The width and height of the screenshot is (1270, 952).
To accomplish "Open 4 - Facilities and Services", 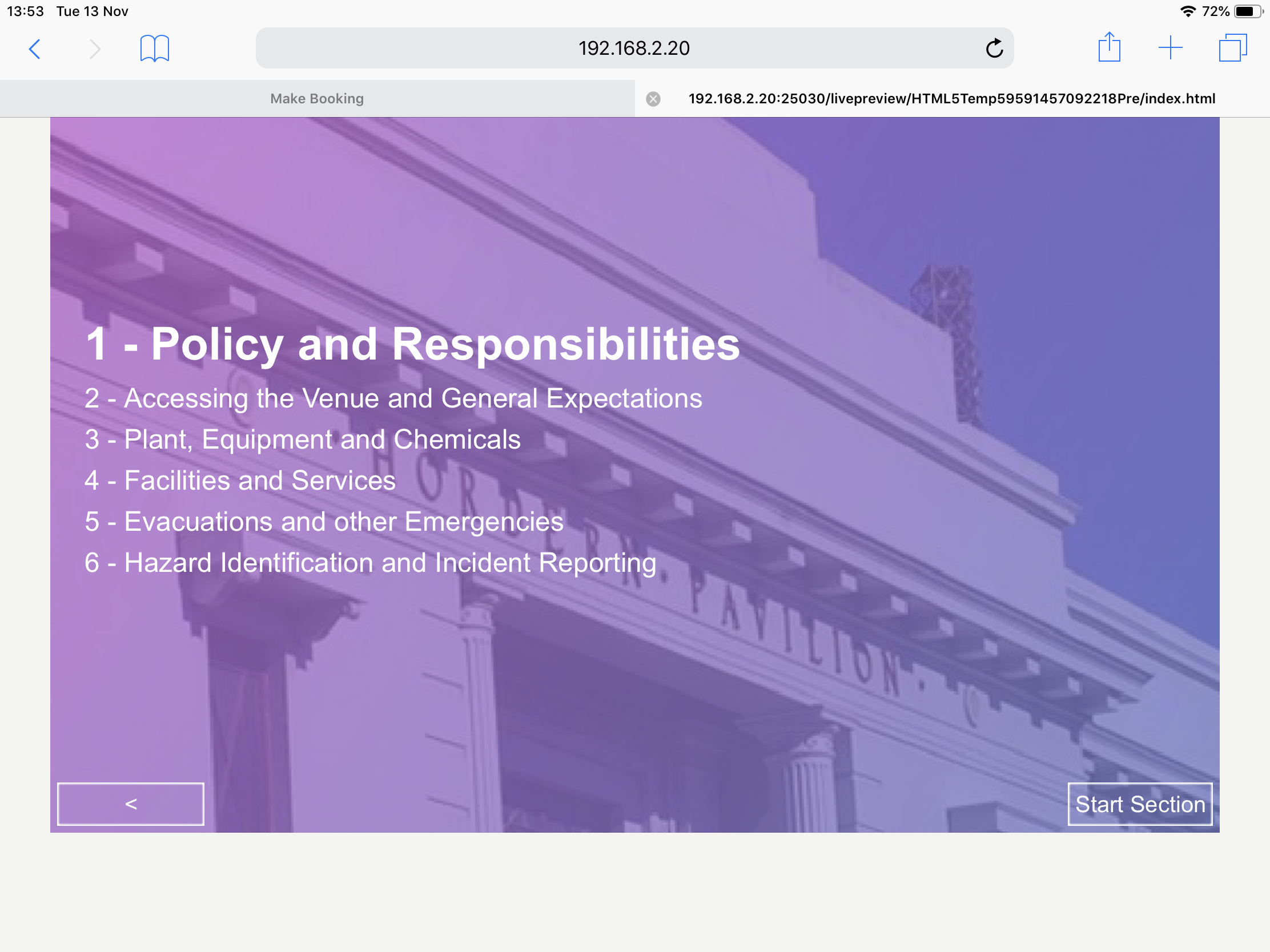I will [x=240, y=481].
